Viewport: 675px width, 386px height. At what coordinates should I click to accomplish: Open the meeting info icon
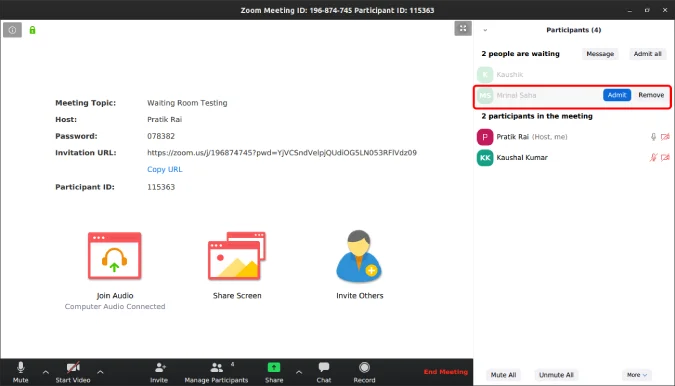(12, 30)
